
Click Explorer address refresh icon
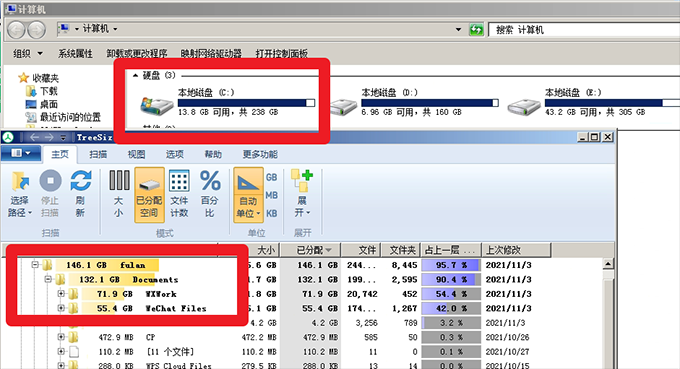tap(476, 29)
